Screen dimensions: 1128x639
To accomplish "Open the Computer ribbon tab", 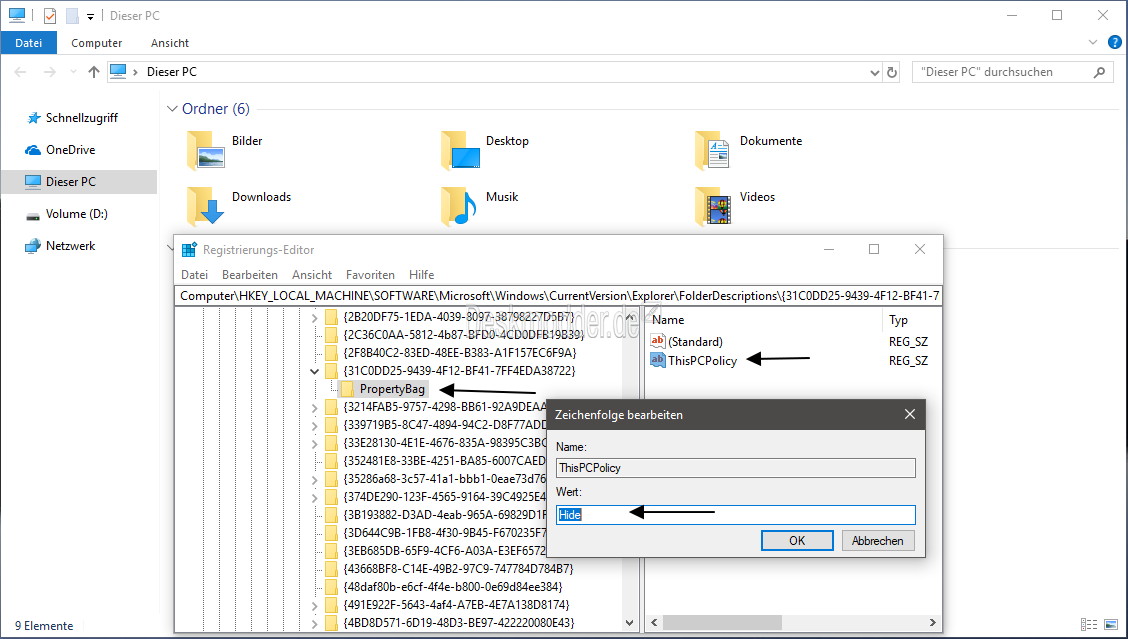I will pyautogui.click(x=96, y=42).
